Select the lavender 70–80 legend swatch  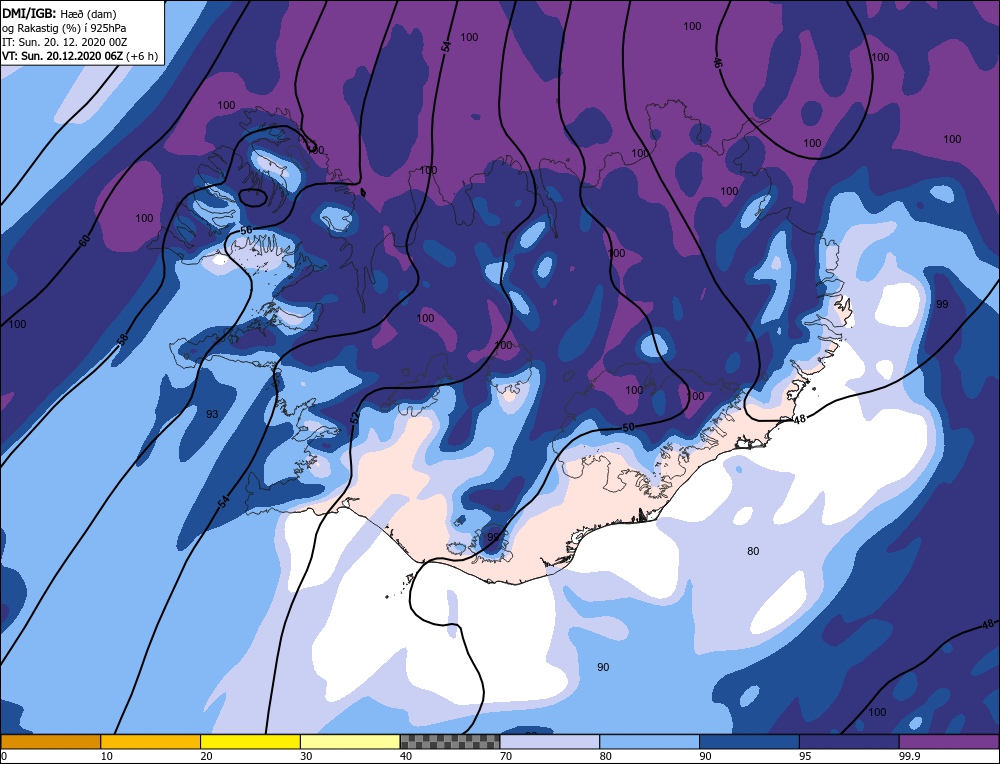pos(550,742)
